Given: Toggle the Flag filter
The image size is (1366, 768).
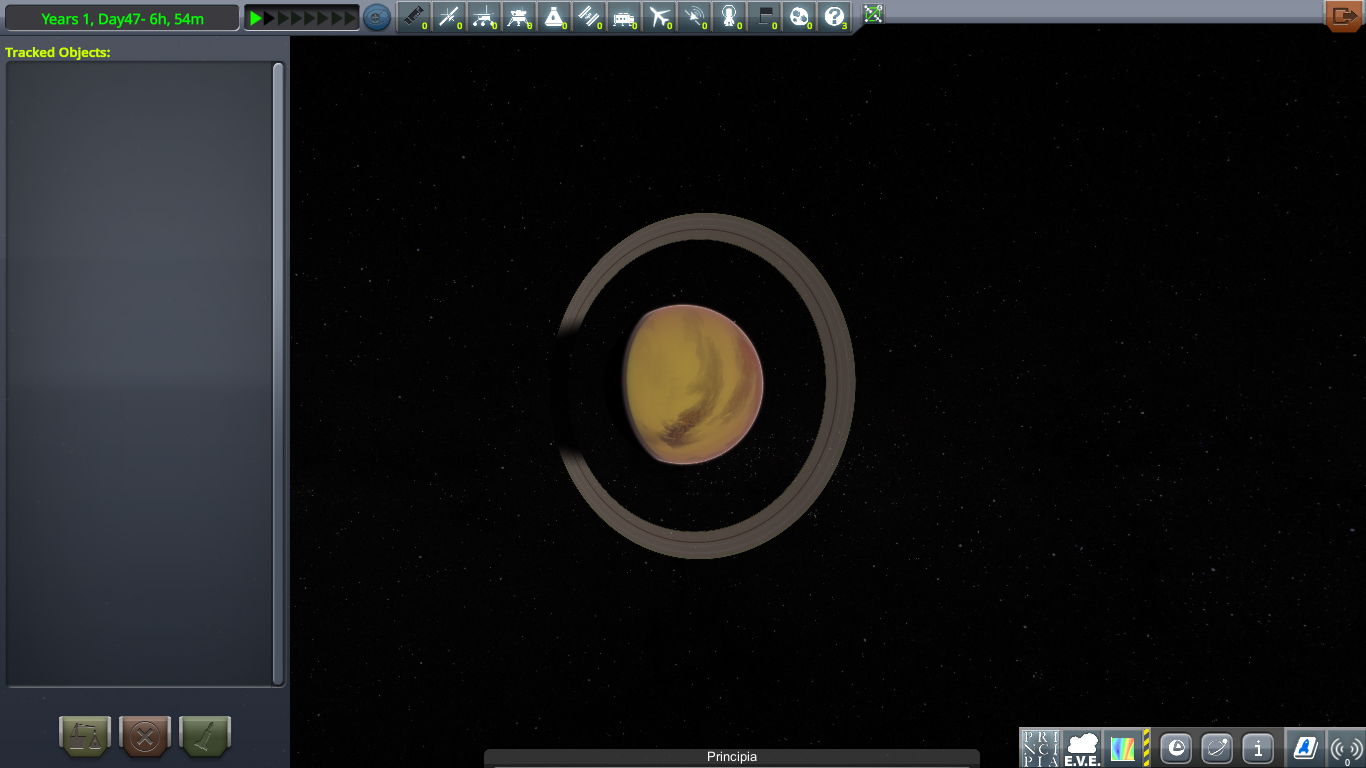Looking at the screenshot, I should [x=764, y=17].
